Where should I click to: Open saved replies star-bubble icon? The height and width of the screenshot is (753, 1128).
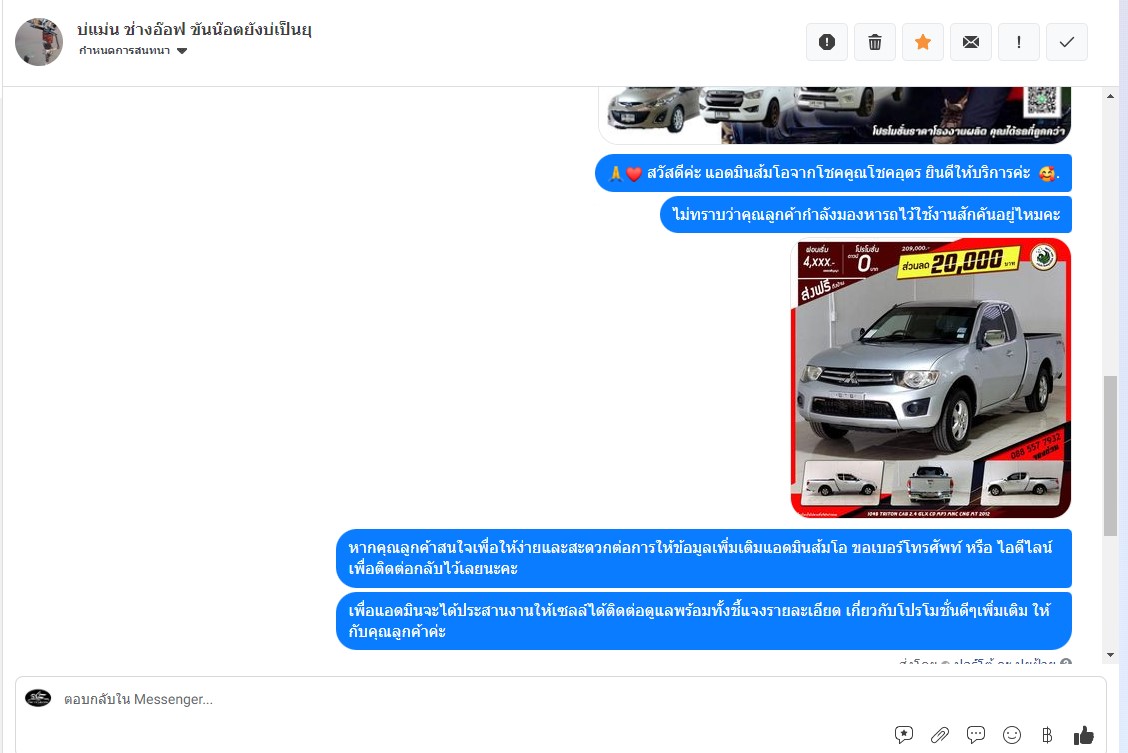click(x=904, y=734)
